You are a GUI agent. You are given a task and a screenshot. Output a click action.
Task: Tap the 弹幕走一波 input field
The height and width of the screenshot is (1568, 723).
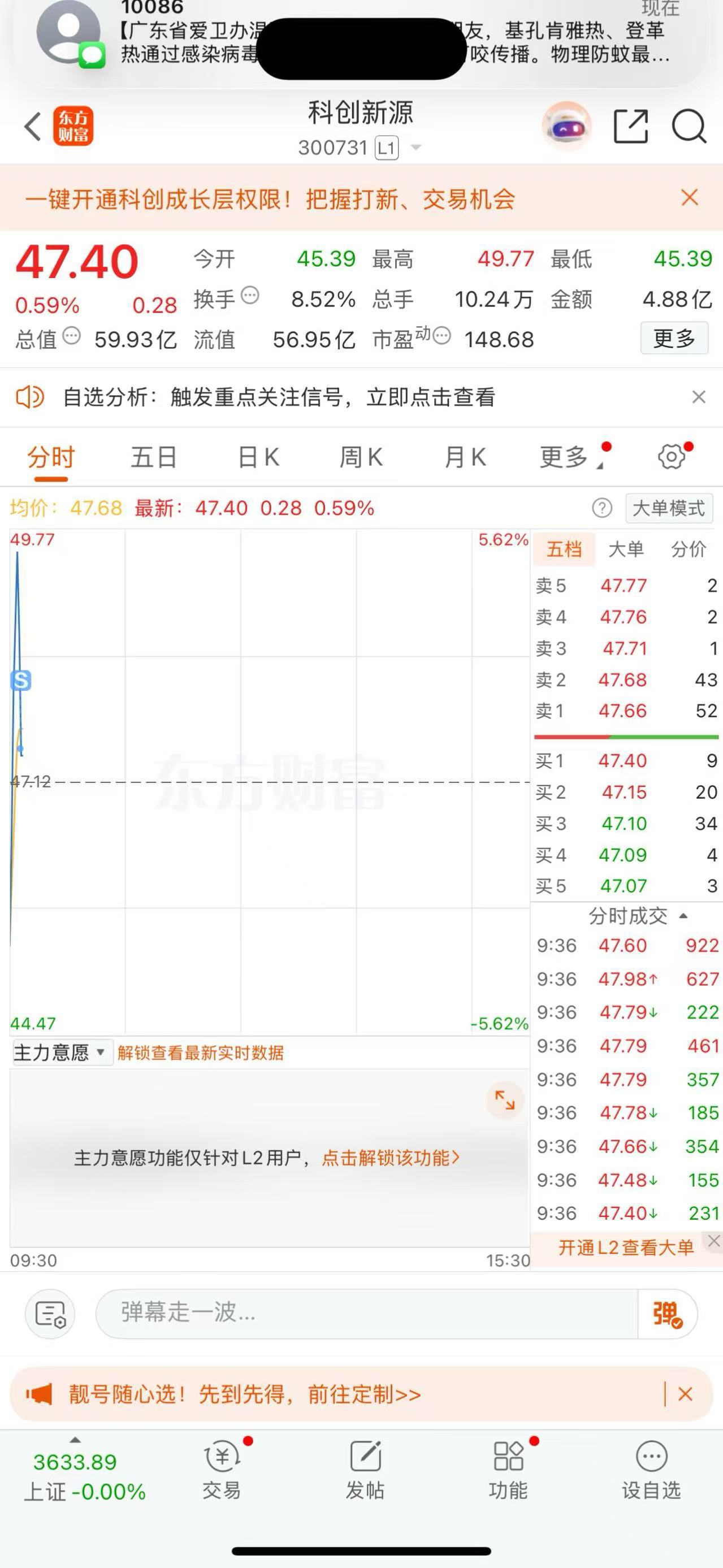(366, 1314)
